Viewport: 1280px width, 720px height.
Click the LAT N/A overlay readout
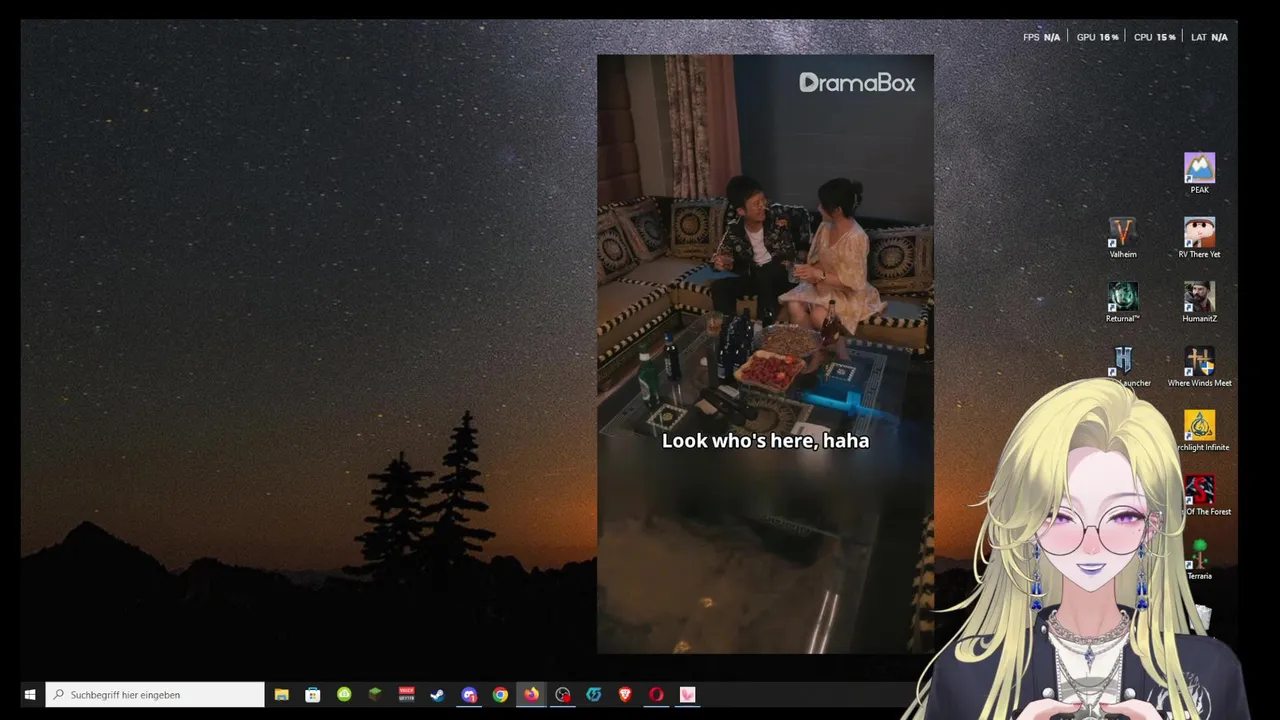click(x=1209, y=37)
